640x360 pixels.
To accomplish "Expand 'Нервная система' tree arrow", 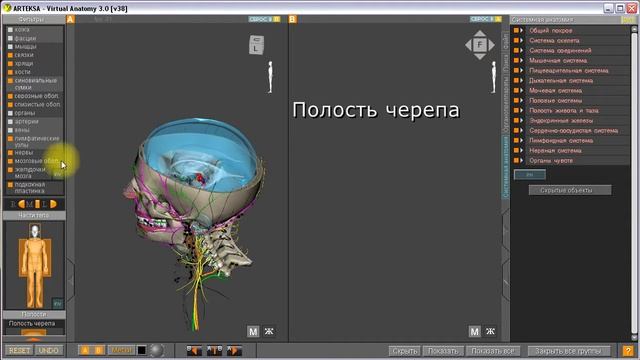I will [x=522, y=151].
